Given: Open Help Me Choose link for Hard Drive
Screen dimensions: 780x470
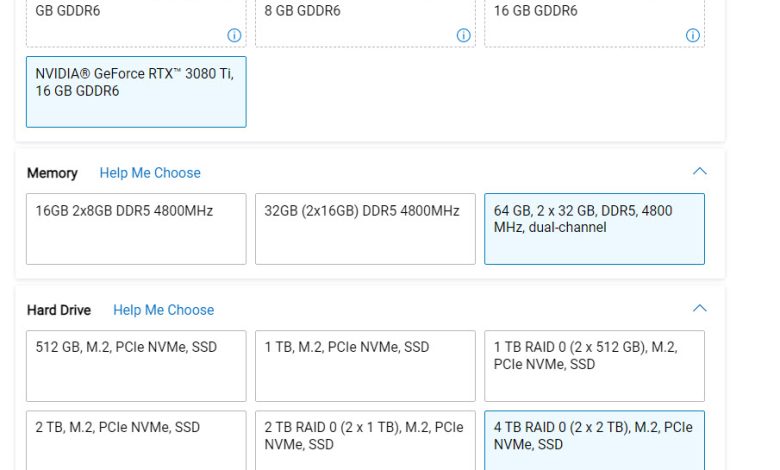Looking at the screenshot, I should 163,310.
